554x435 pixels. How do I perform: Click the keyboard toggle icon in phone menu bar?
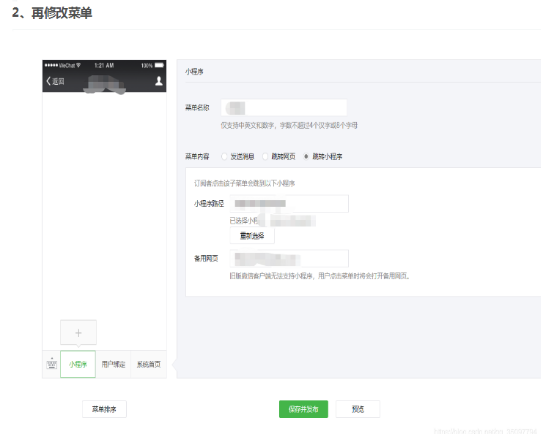[x=52, y=364]
